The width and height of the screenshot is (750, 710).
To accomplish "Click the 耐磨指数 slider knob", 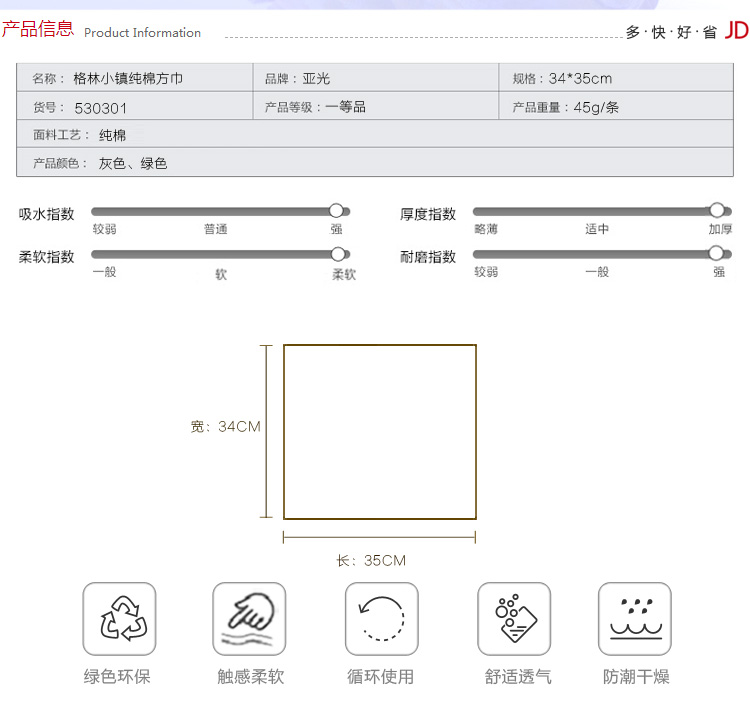I will point(716,253).
